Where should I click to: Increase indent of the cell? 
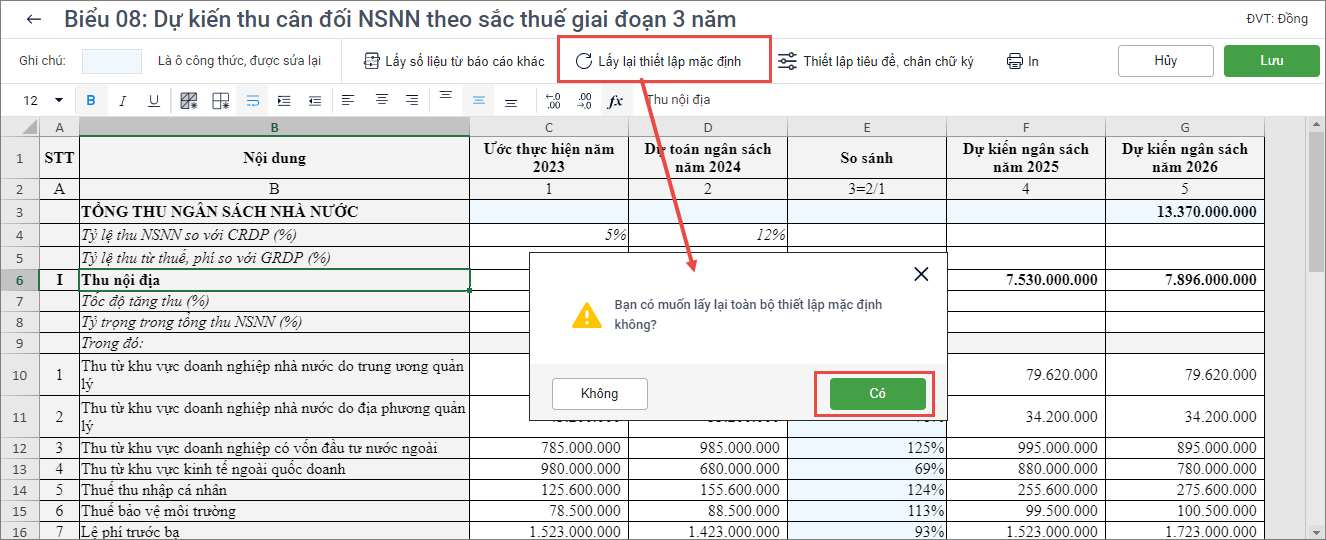coord(284,100)
